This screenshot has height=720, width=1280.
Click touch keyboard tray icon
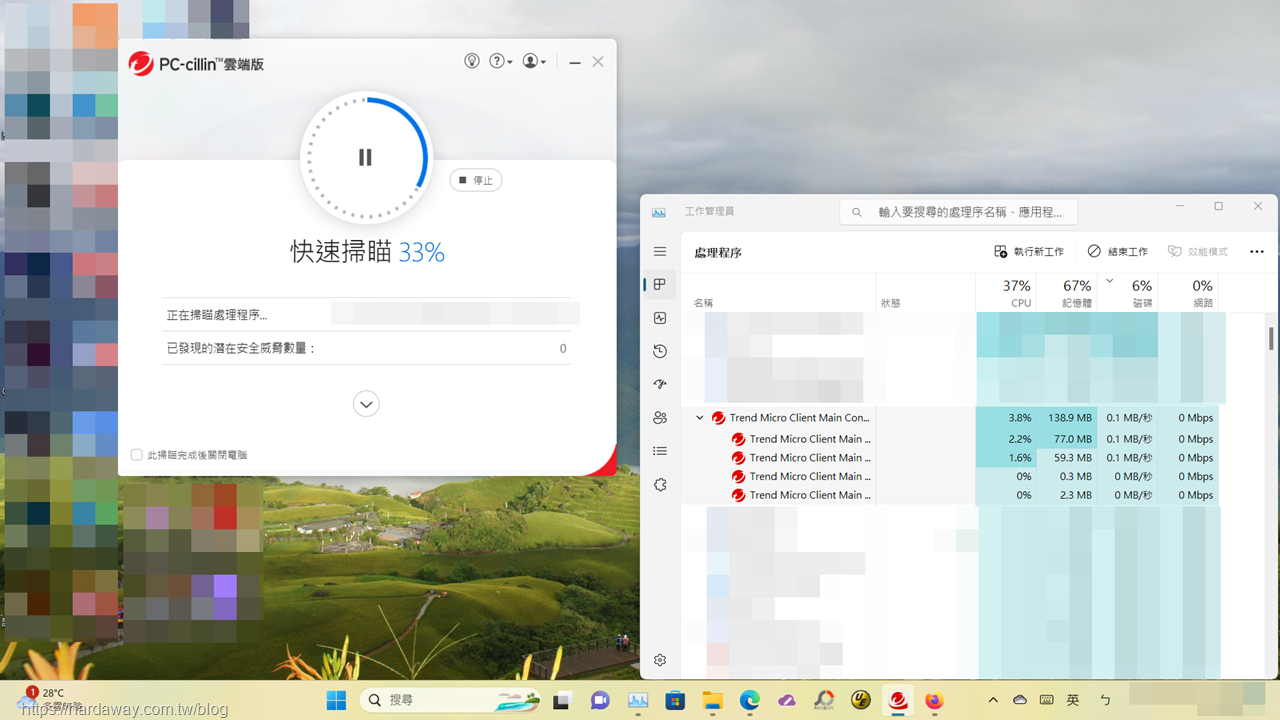[x=1047, y=700]
